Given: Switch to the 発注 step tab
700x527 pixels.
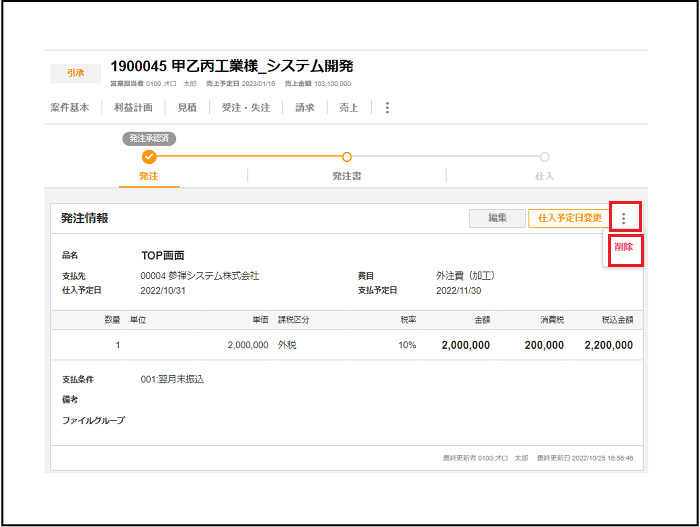Looking at the screenshot, I should (149, 176).
